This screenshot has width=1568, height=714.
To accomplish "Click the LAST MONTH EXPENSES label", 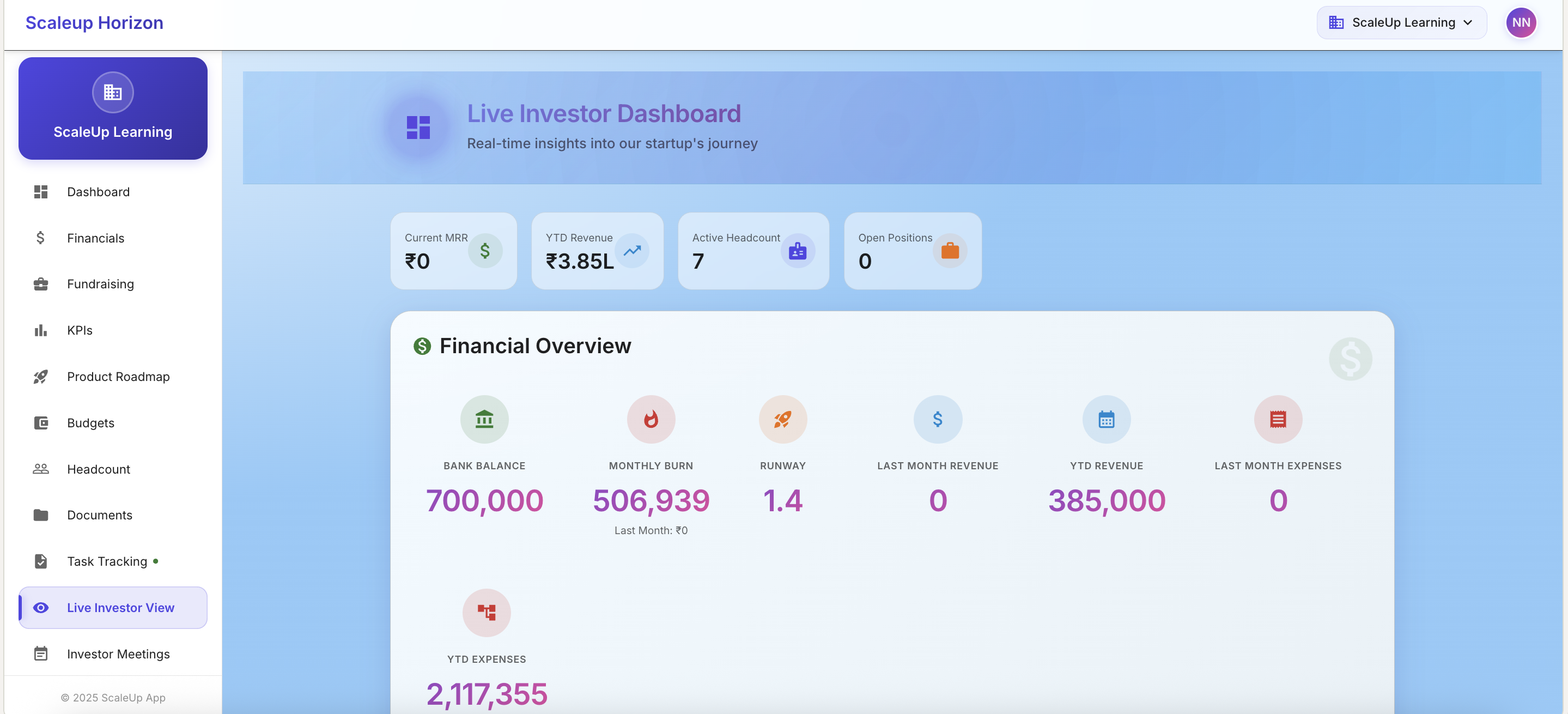I will 1278,465.
